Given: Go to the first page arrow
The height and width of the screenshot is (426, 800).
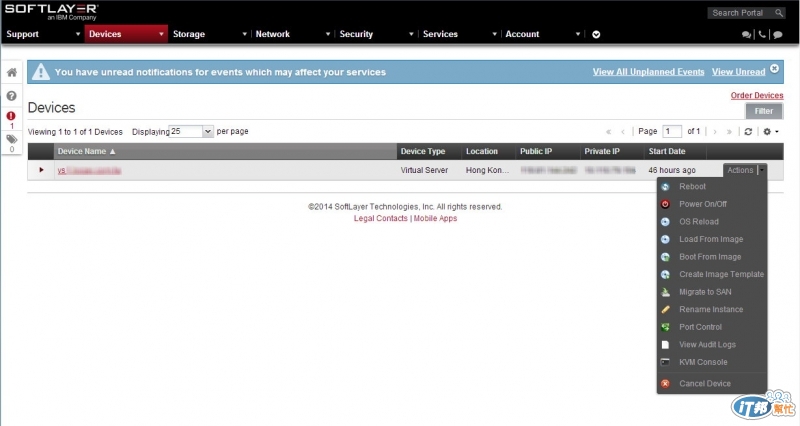Looking at the screenshot, I should (609, 132).
